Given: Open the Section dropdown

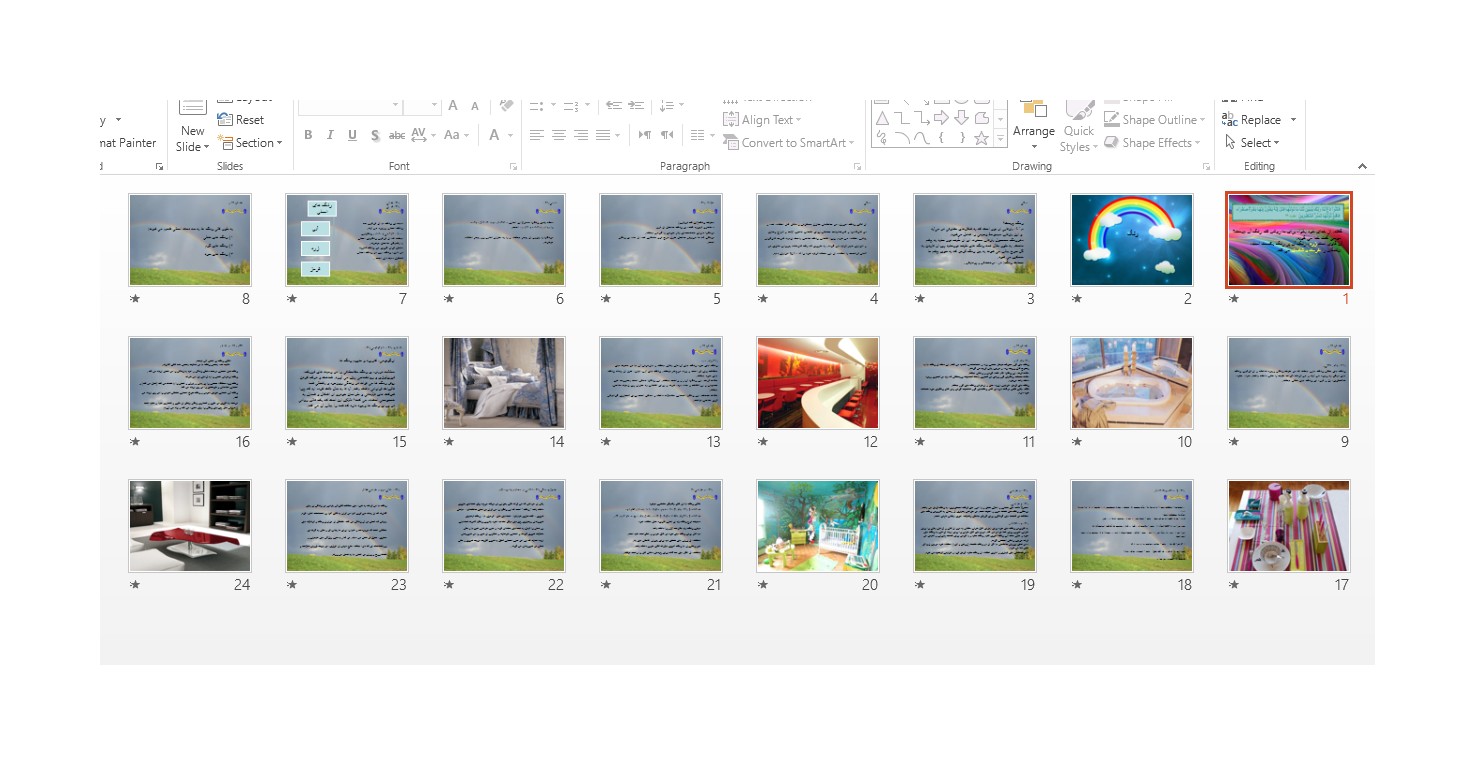Looking at the screenshot, I should click(x=250, y=143).
